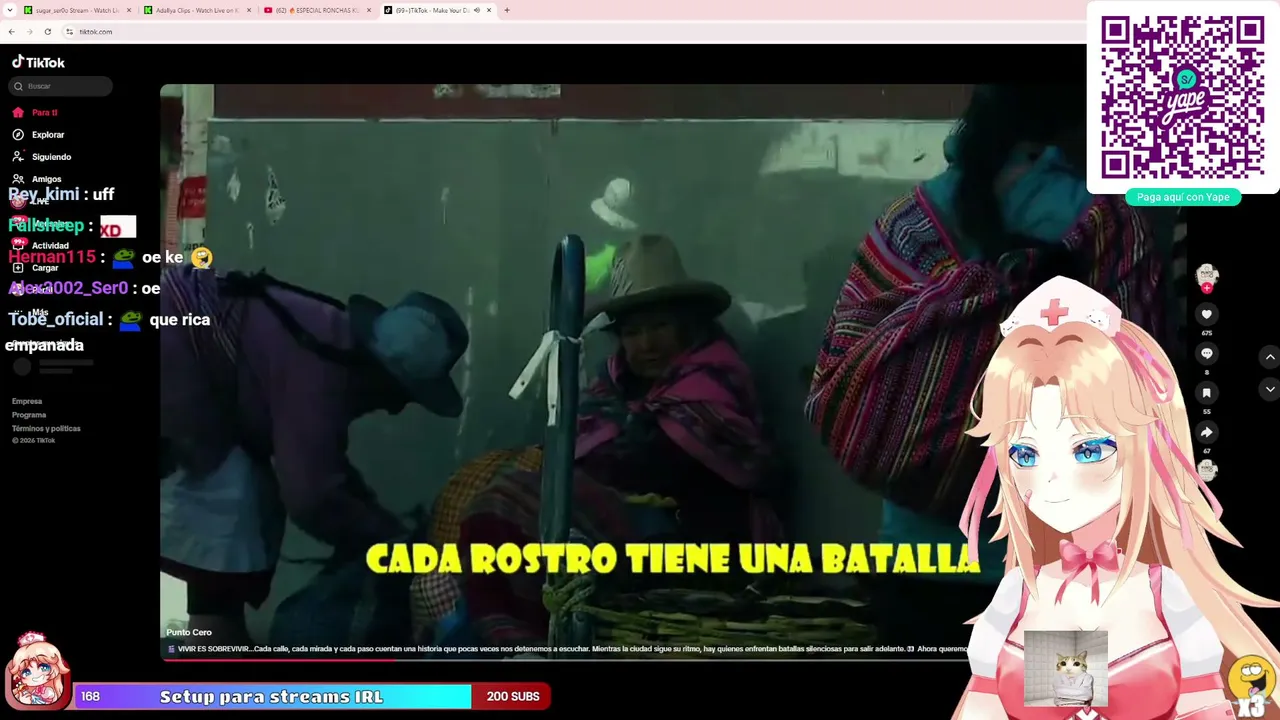View site information for tiktok.com
1280x720 pixels.
click(x=69, y=32)
